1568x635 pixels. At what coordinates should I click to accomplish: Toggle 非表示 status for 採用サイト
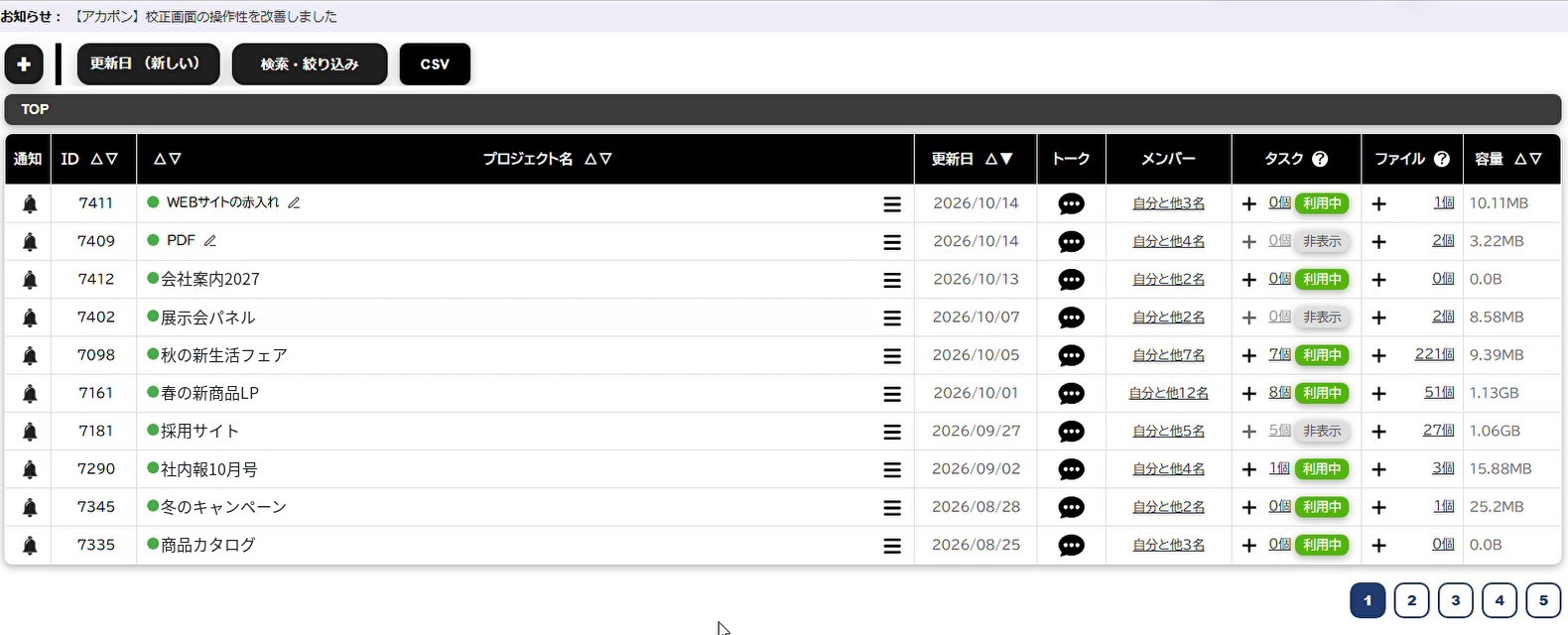(1322, 432)
